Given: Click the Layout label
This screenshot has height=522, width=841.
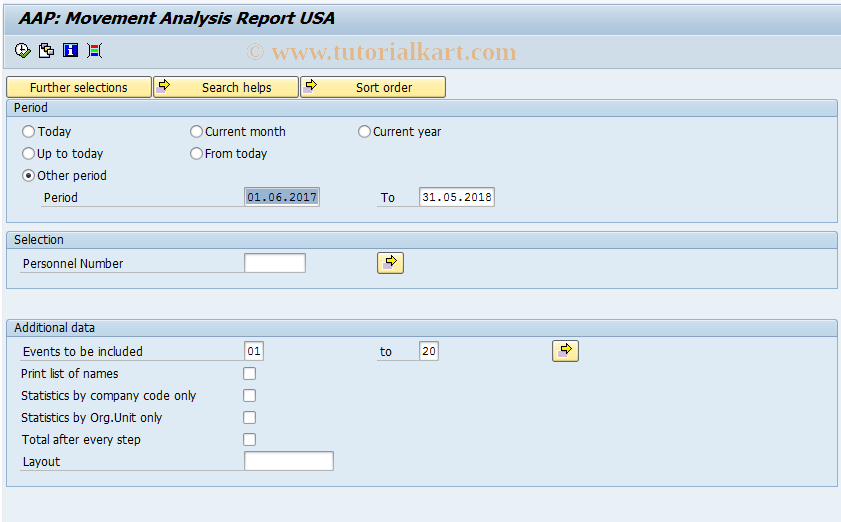Looking at the screenshot, I should coord(41,461).
